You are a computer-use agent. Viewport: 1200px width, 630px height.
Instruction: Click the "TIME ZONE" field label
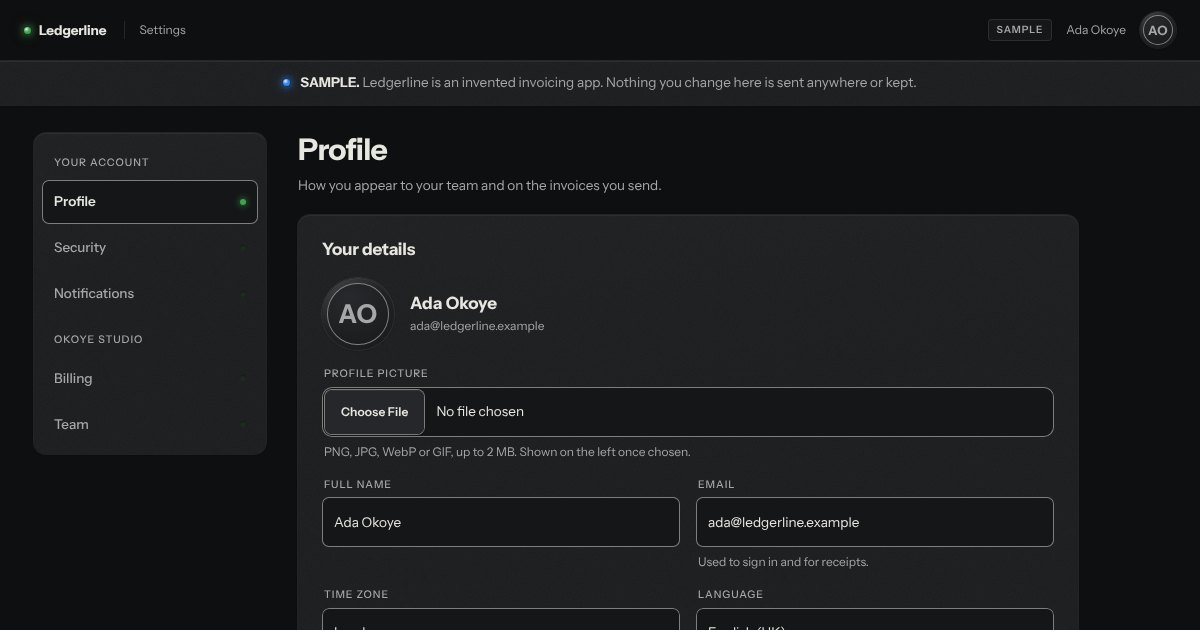click(x=356, y=594)
